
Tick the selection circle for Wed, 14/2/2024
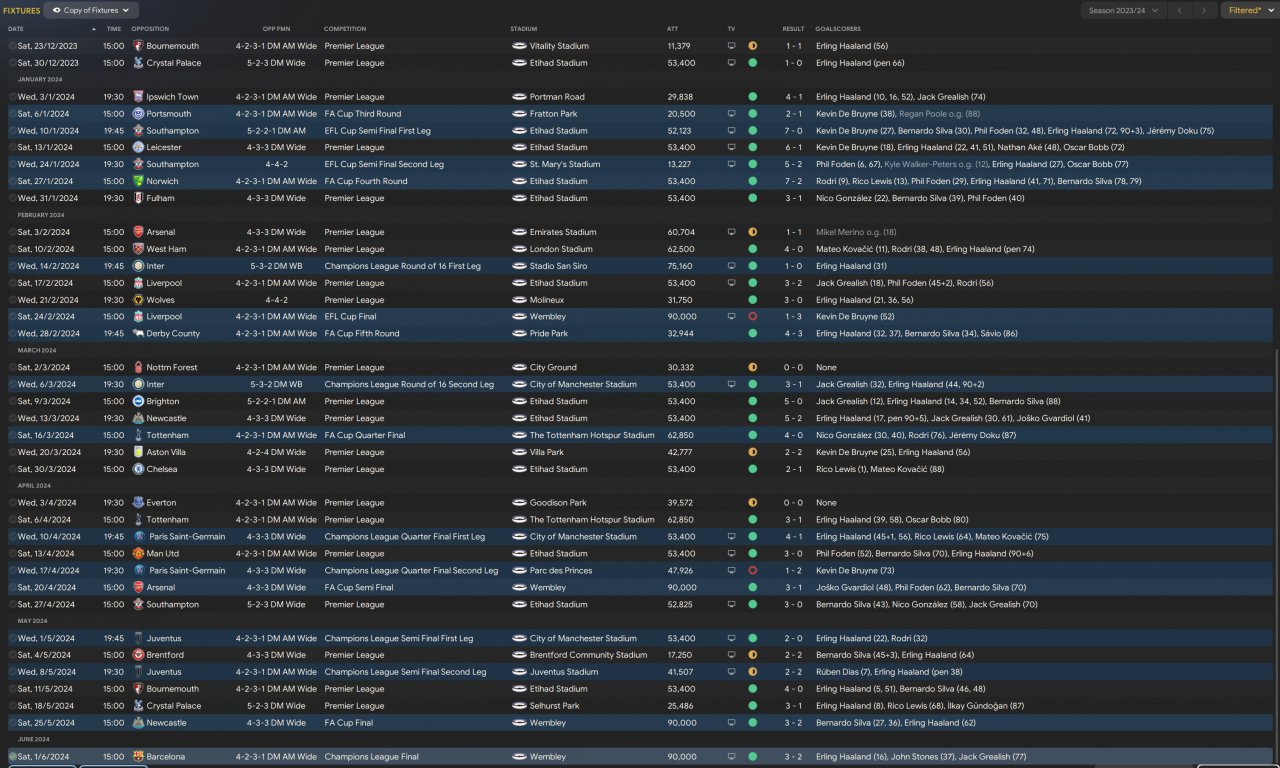[x=13, y=266]
